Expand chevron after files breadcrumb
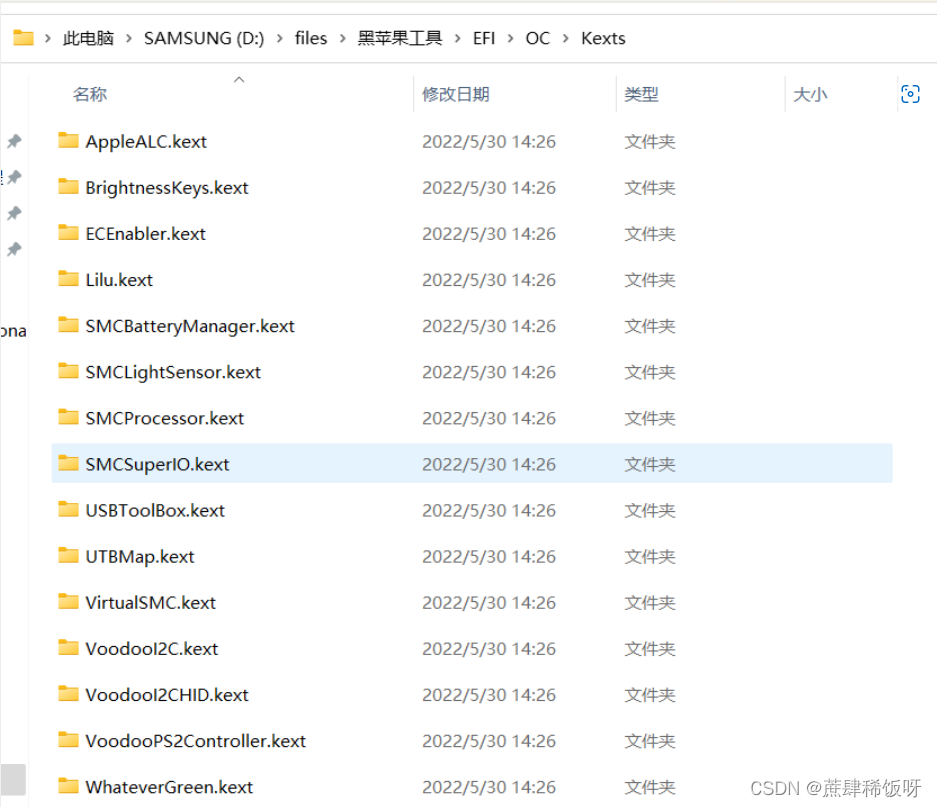This screenshot has width=937, height=807. click(x=342, y=38)
